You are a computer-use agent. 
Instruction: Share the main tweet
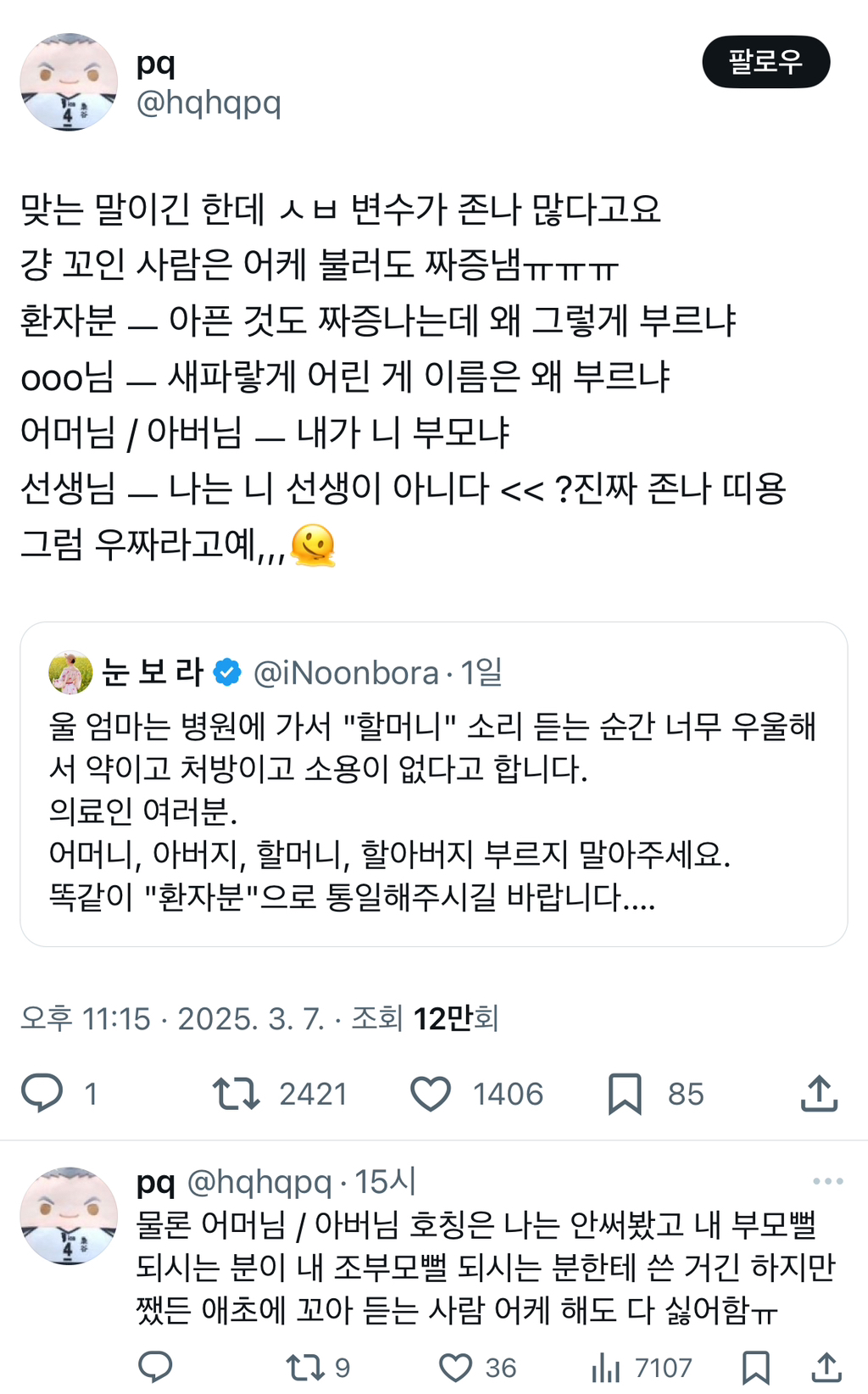(x=819, y=1093)
